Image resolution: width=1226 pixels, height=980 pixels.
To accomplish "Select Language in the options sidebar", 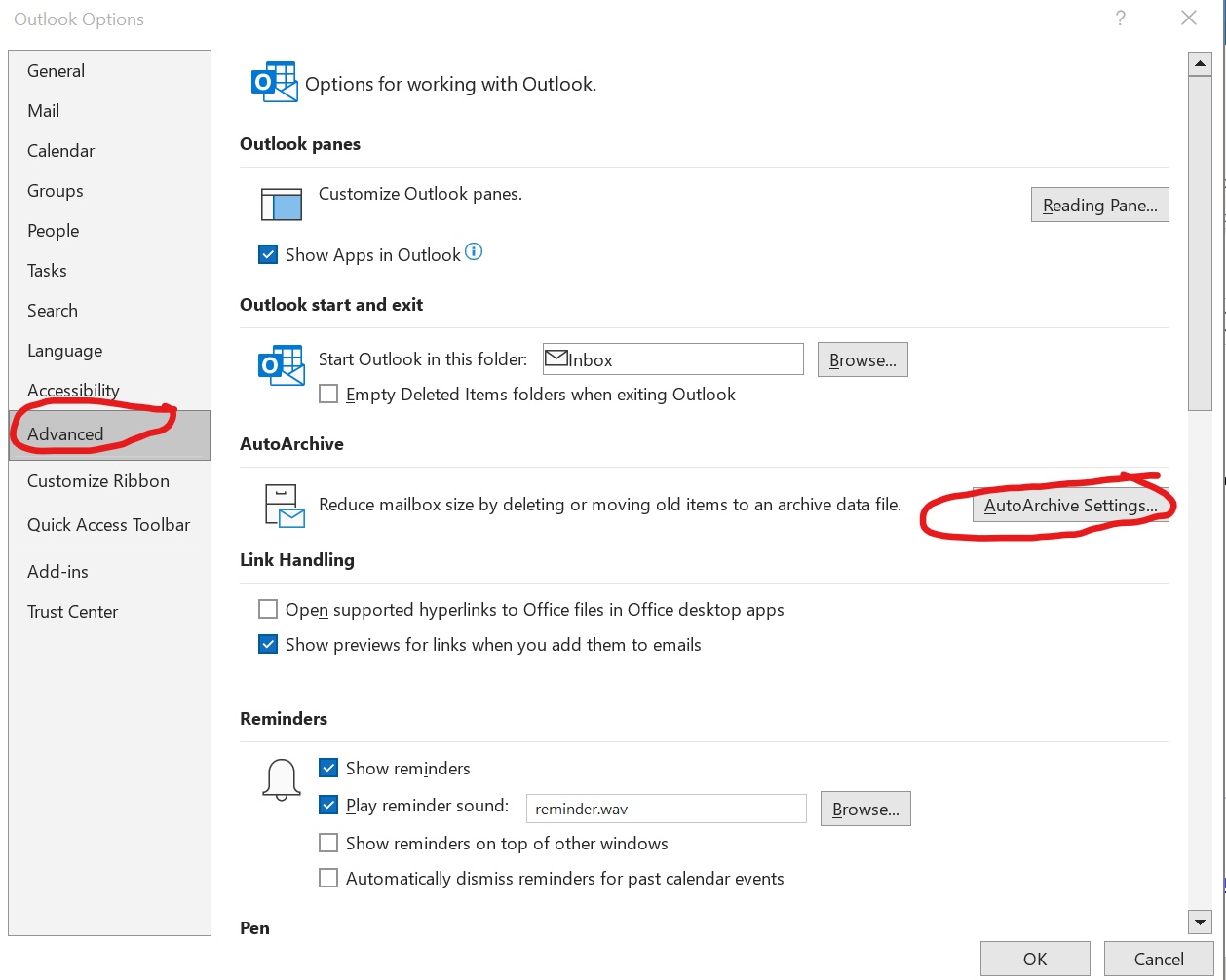I will pos(109,351).
